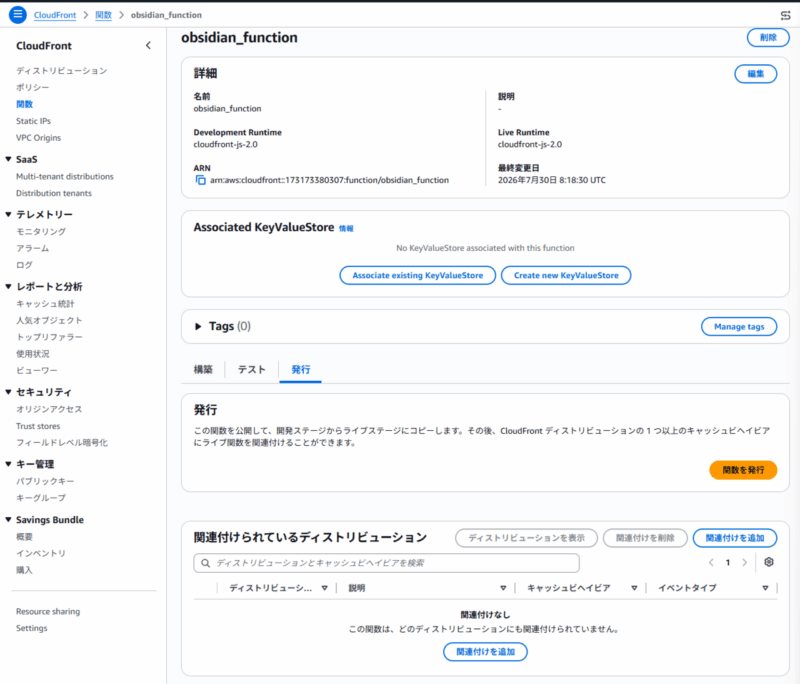Open Settings in sidebar
The image size is (800, 684).
click(x=32, y=628)
